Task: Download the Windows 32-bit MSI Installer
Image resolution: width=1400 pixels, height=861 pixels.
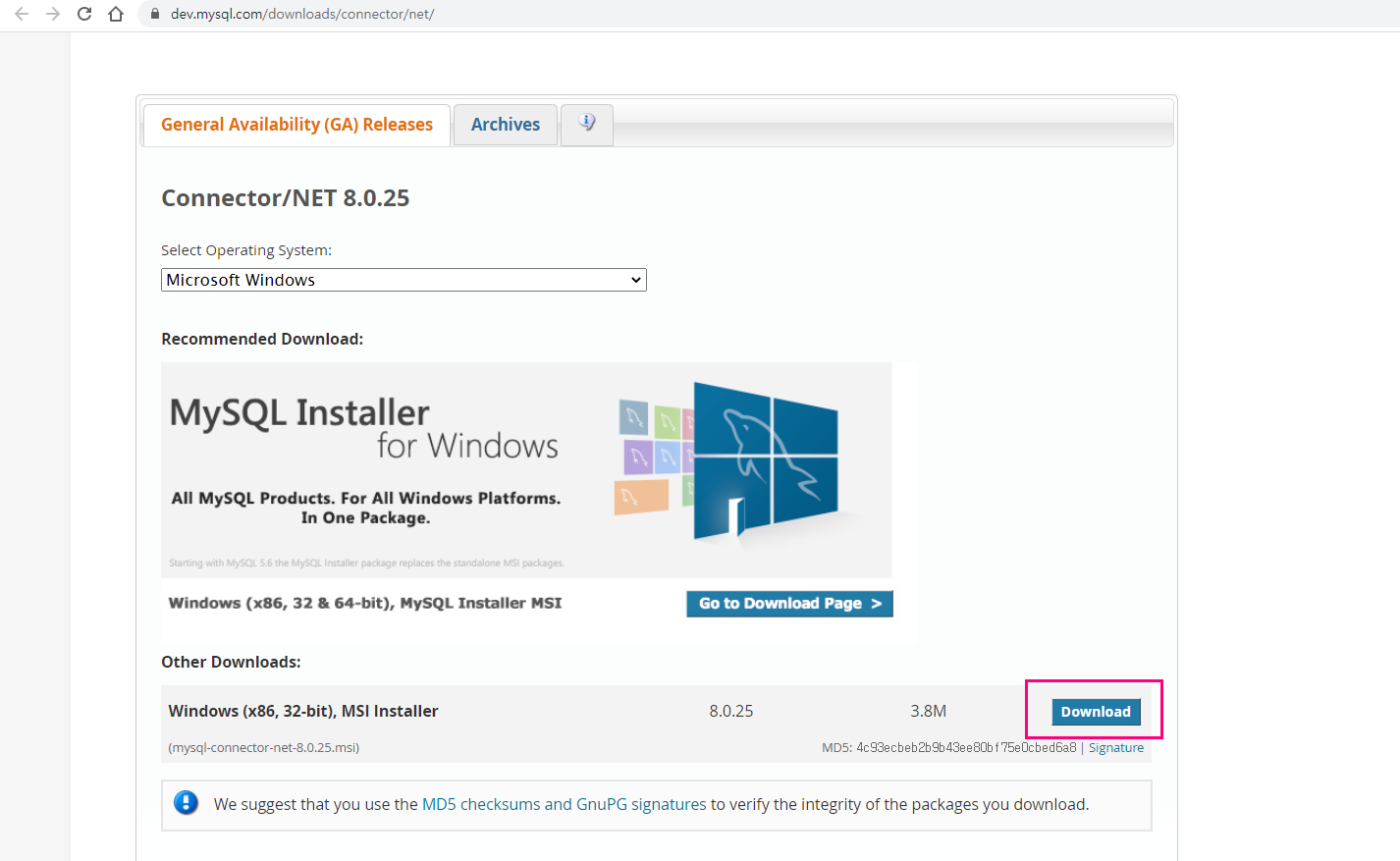Action: tap(1096, 712)
